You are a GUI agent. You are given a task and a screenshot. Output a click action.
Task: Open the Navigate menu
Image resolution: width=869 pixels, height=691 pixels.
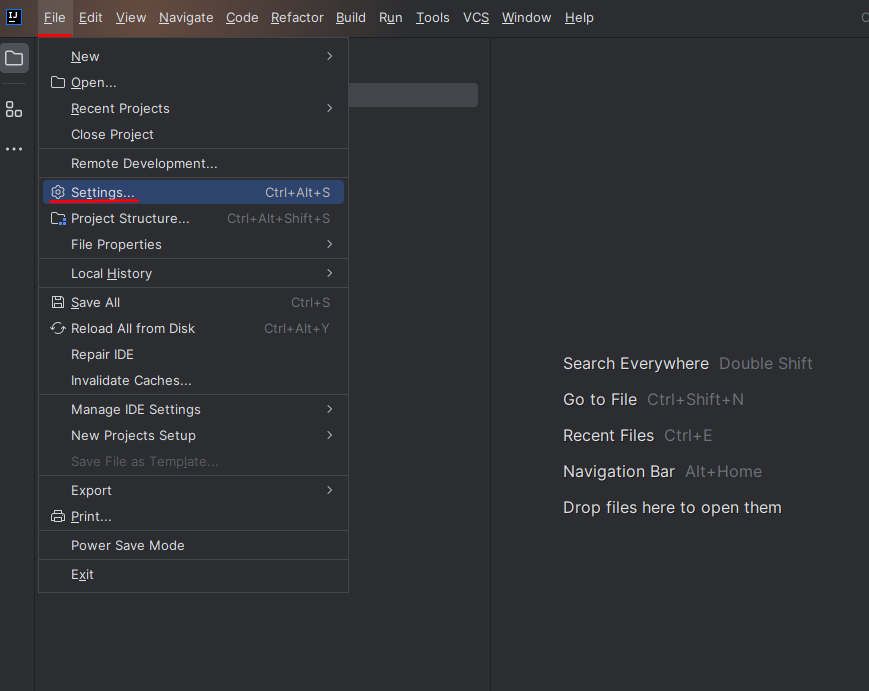point(186,18)
